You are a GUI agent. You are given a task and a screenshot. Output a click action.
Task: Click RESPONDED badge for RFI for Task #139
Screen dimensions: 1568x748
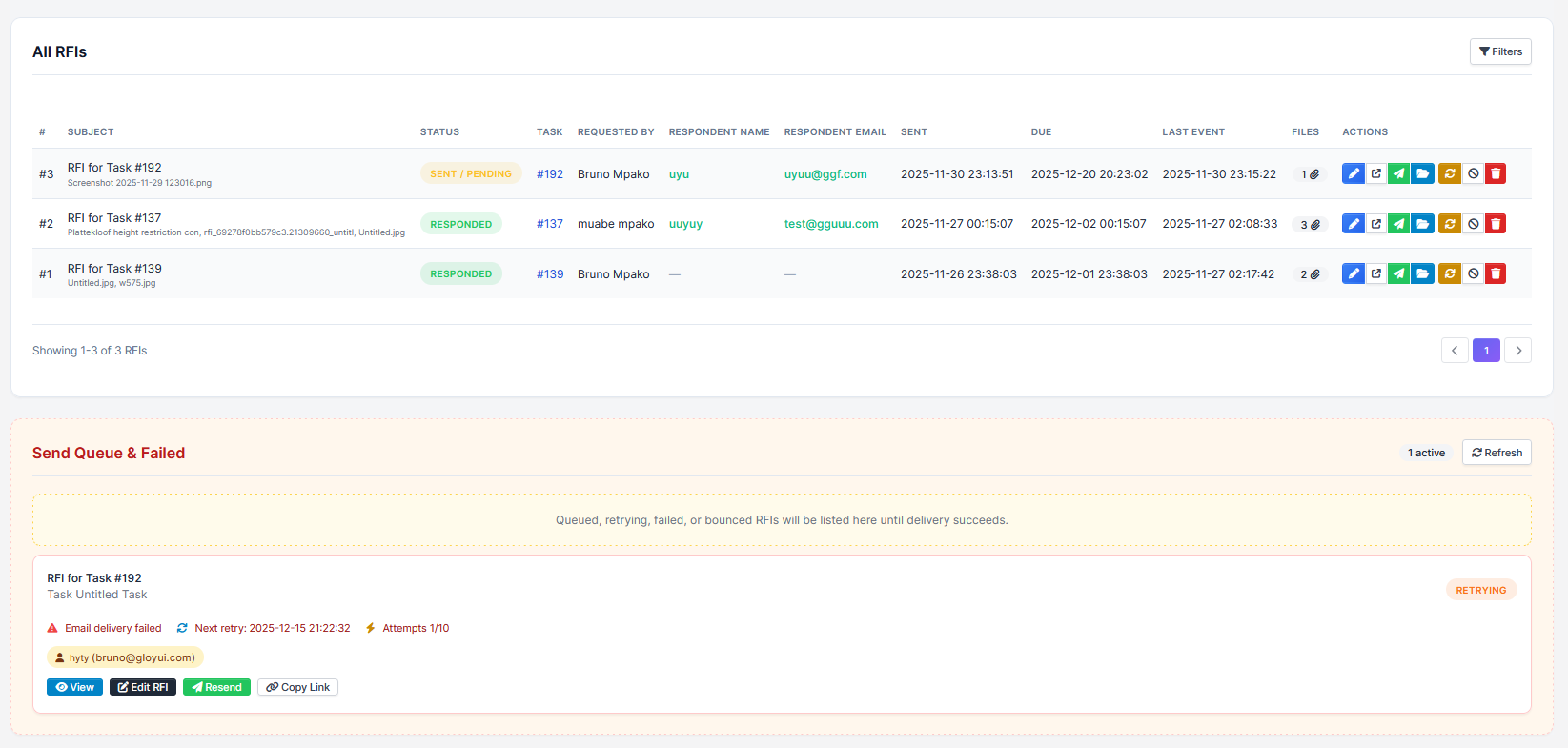[x=461, y=273]
